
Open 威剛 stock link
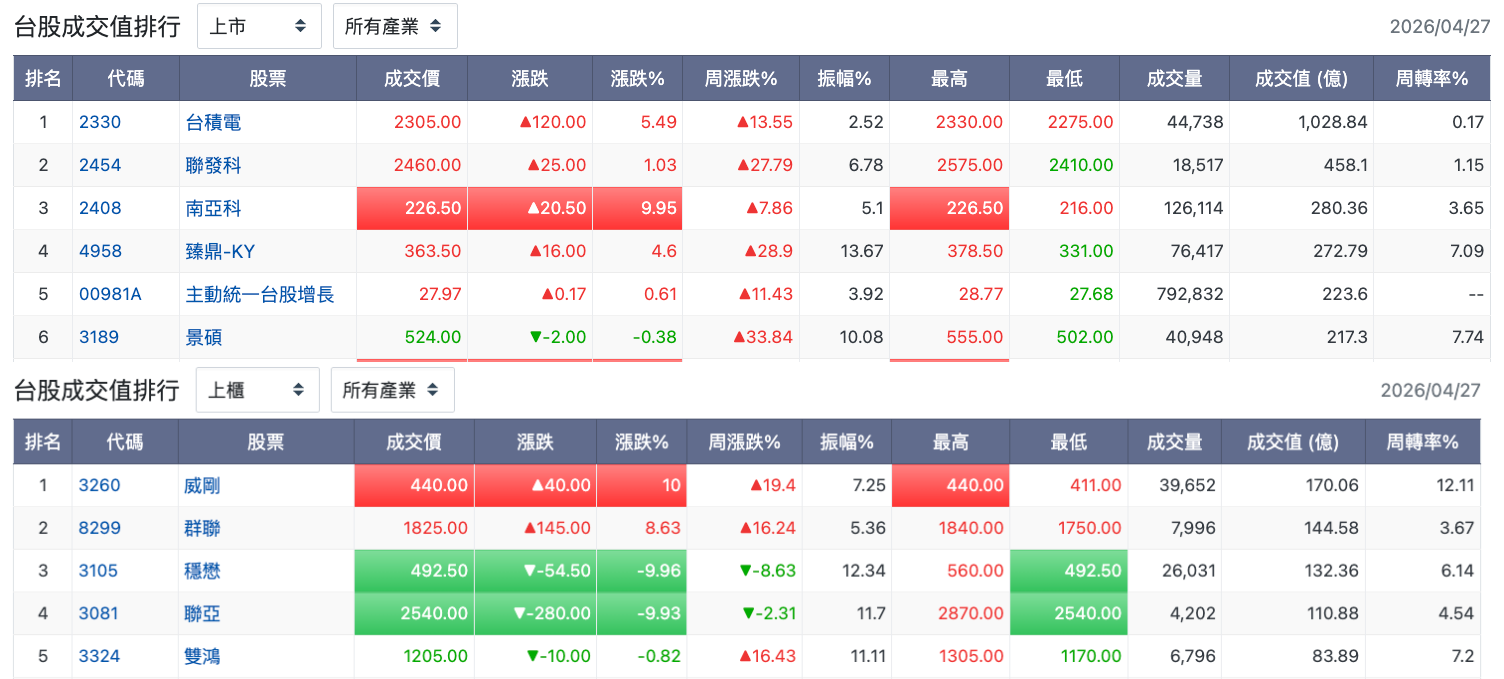[x=202, y=485]
